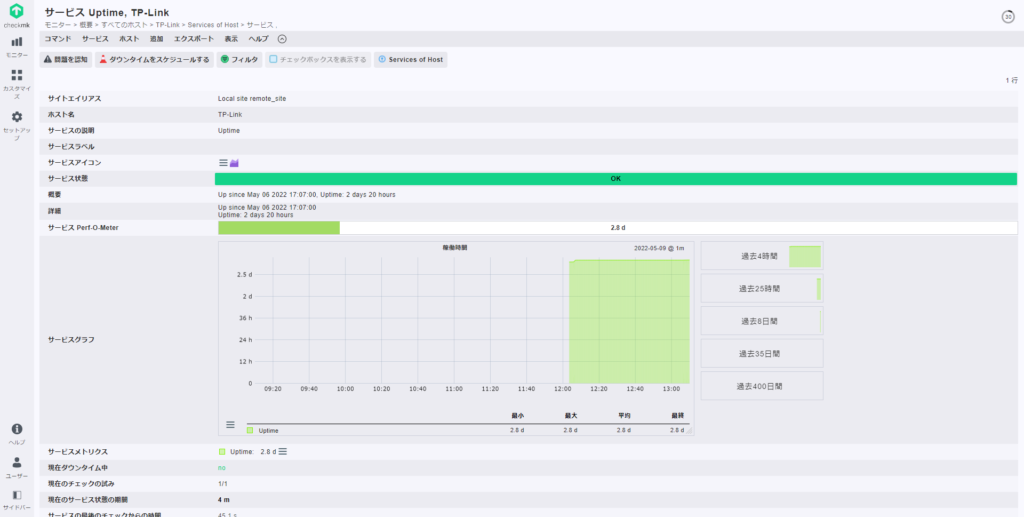The height and width of the screenshot is (517, 1024).
Task: Select the 過去400日間 graph thumbnail
Action: tap(762, 386)
